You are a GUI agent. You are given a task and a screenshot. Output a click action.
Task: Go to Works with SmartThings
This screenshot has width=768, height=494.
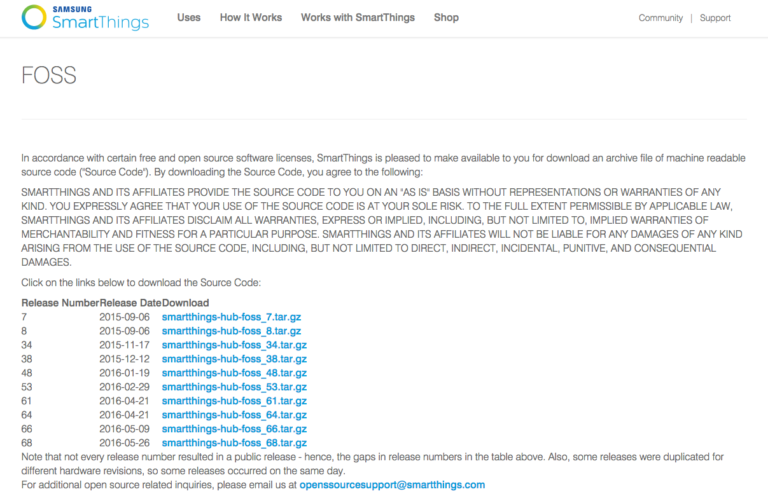[x=358, y=18]
